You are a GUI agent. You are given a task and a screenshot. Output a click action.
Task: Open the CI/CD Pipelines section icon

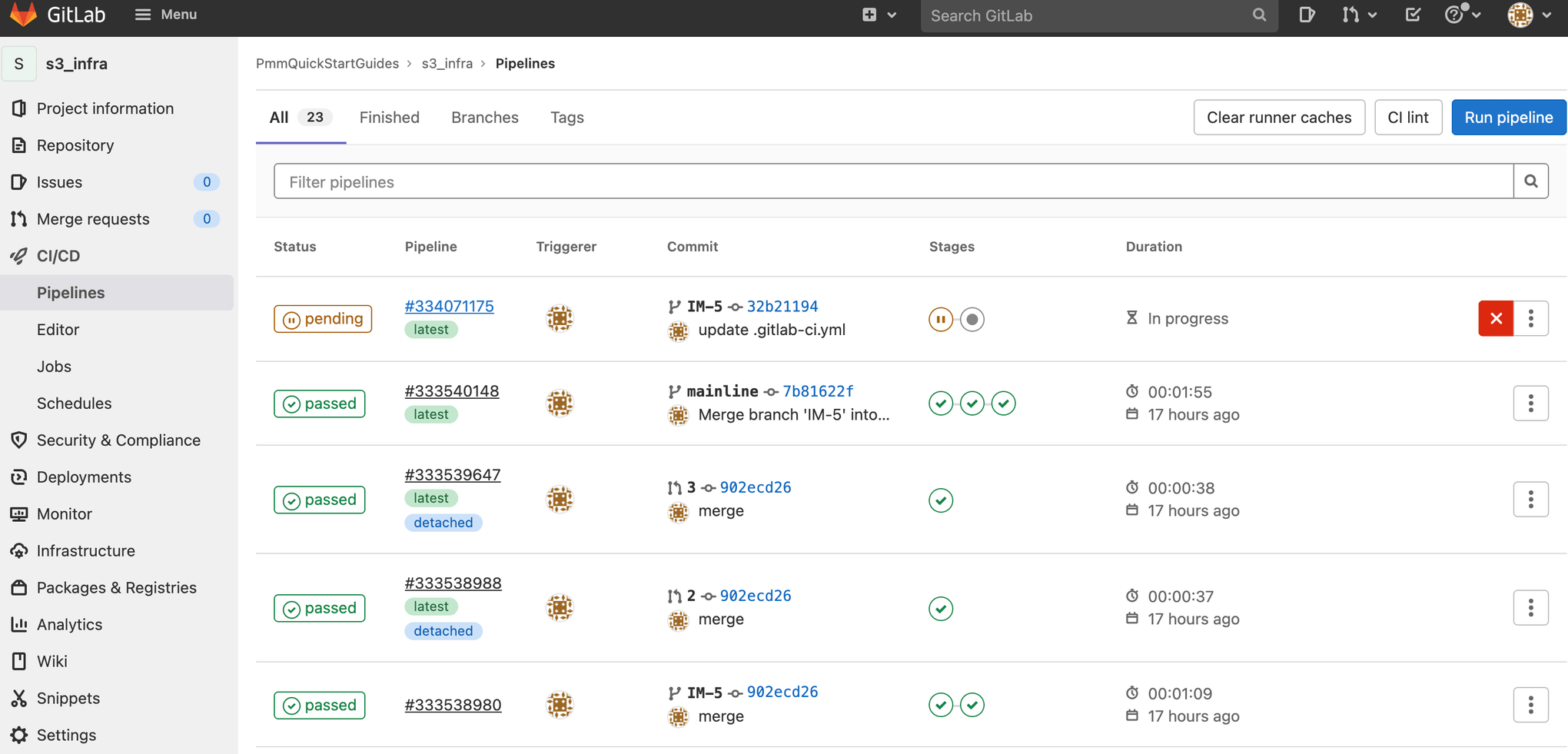point(18,255)
